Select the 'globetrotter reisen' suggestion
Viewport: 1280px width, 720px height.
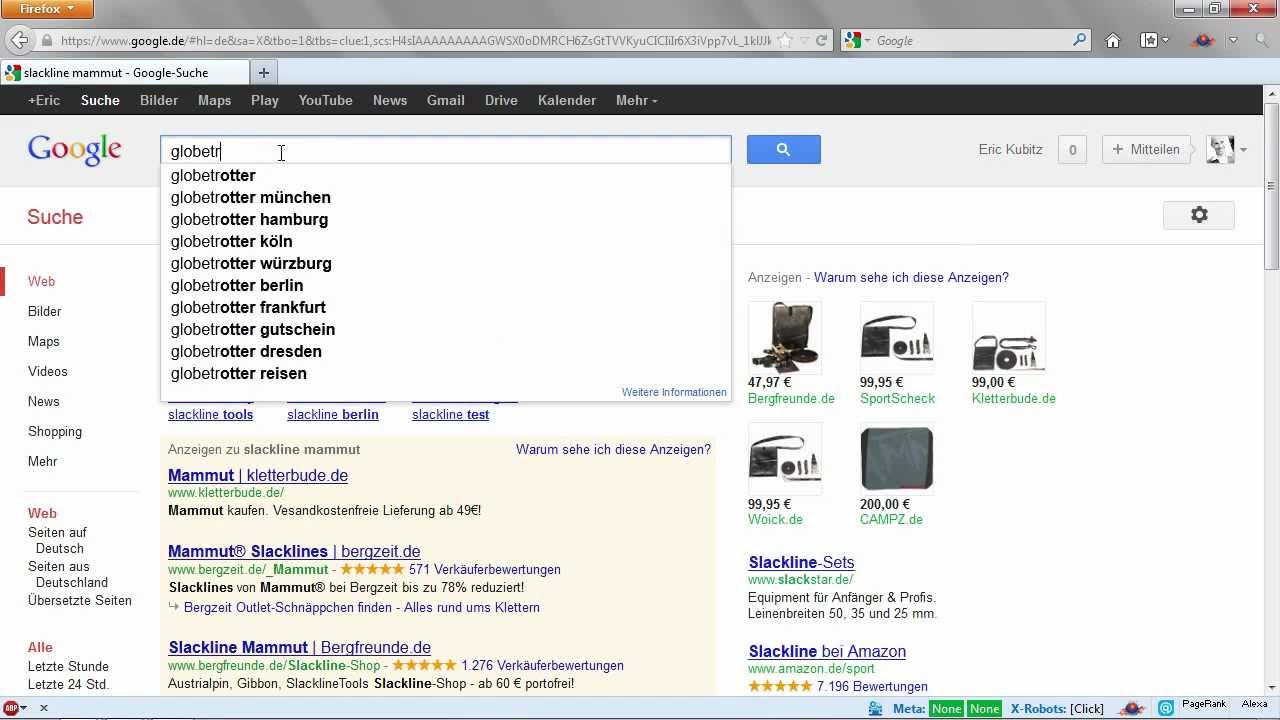[445, 373]
